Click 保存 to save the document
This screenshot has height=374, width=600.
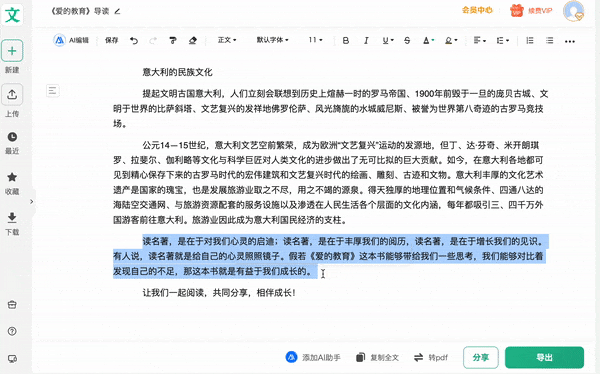point(111,40)
